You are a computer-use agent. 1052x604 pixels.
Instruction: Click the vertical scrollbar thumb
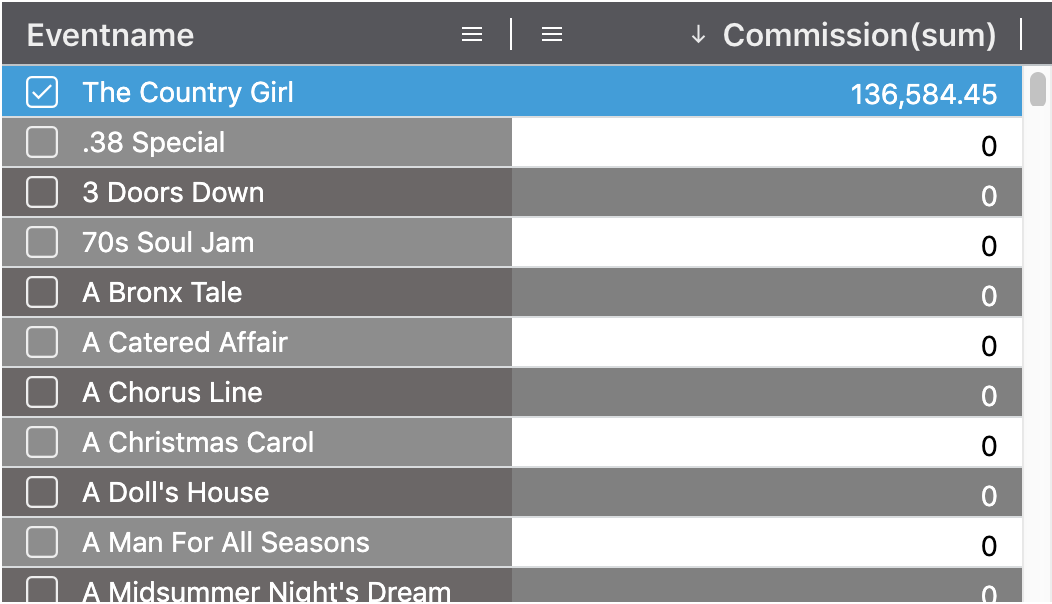(x=1038, y=90)
